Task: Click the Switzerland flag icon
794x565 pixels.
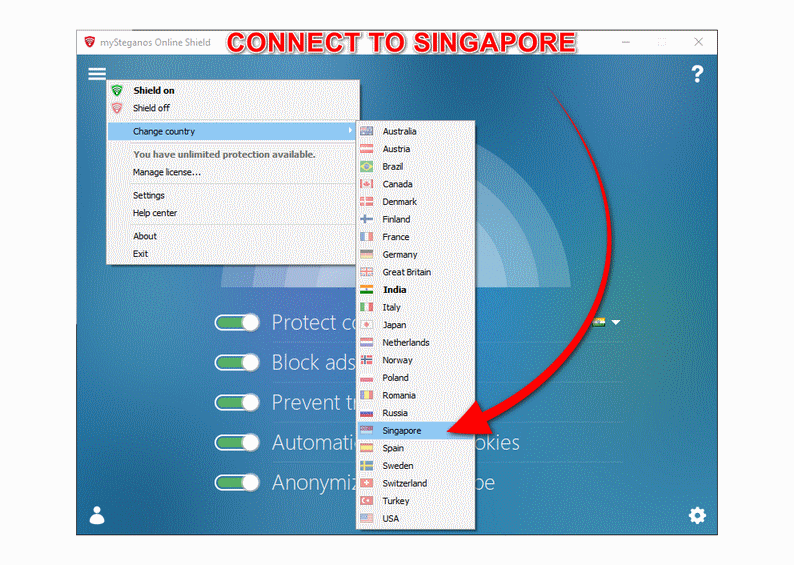Action: coord(367,483)
